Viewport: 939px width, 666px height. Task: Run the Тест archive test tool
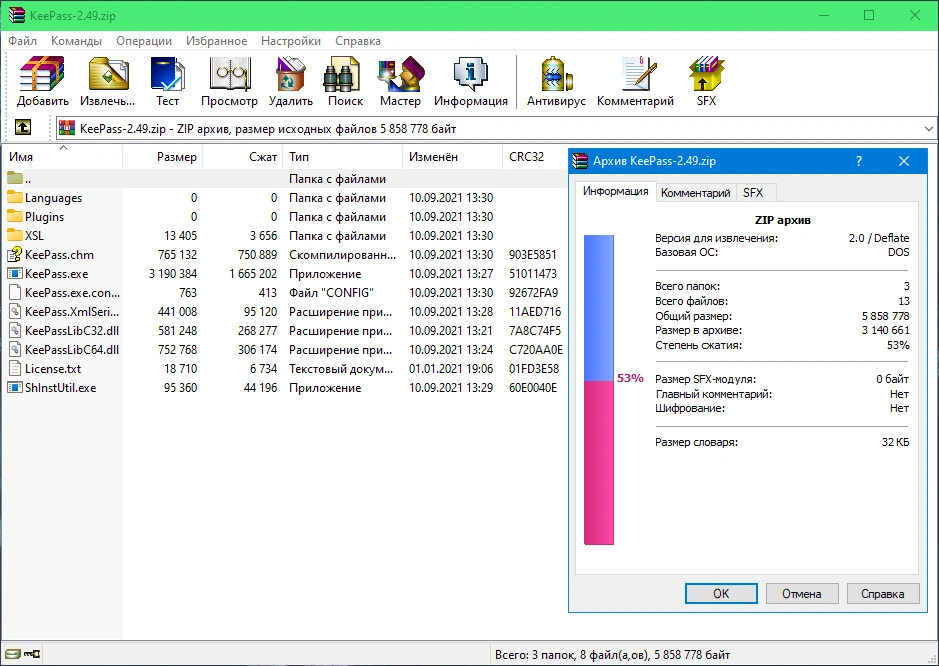(168, 74)
